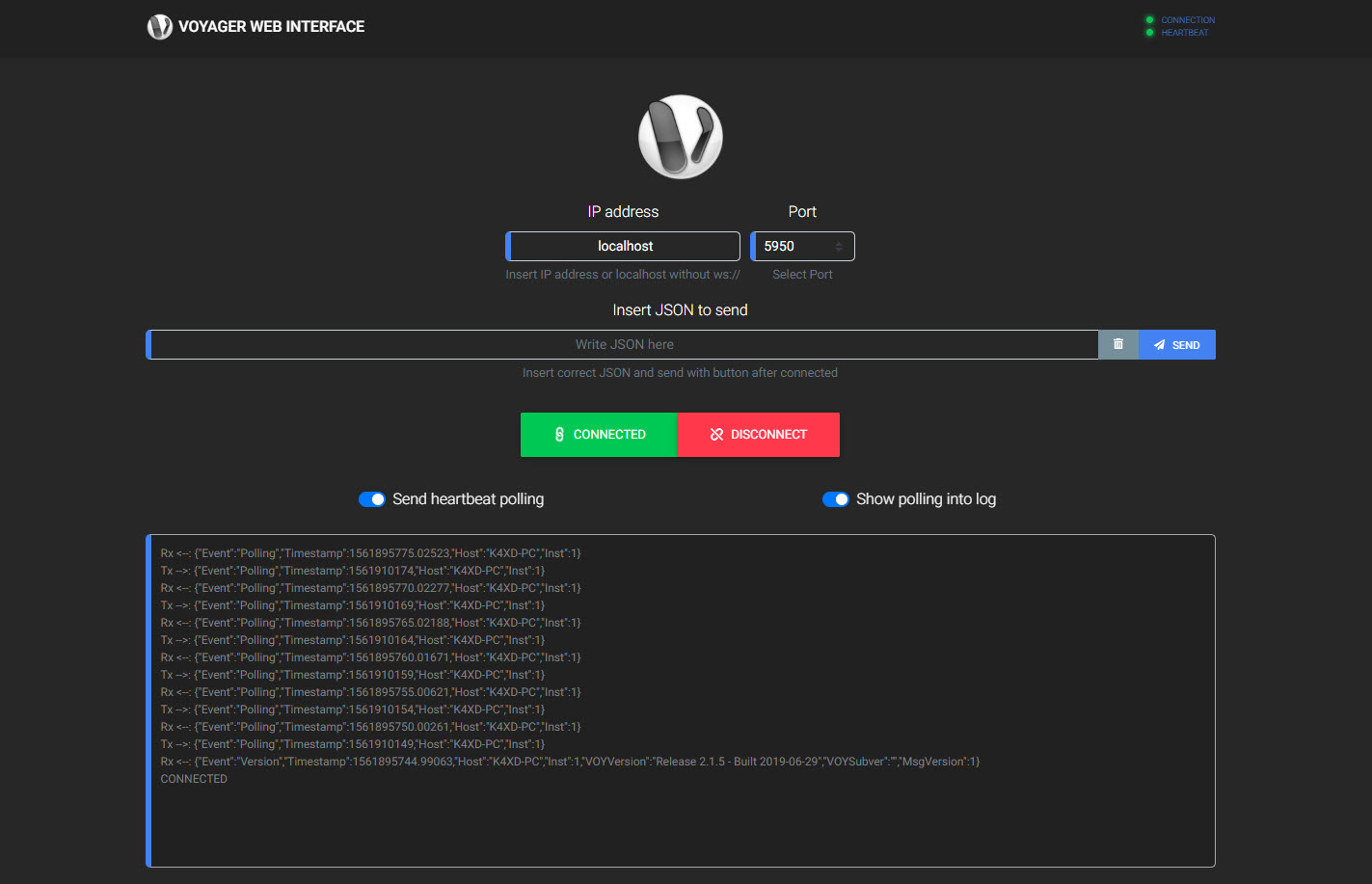Image resolution: width=1372 pixels, height=884 pixels.
Task: Click Tx log line with timestamp 1561910164
Action: pyautogui.click(x=353, y=640)
